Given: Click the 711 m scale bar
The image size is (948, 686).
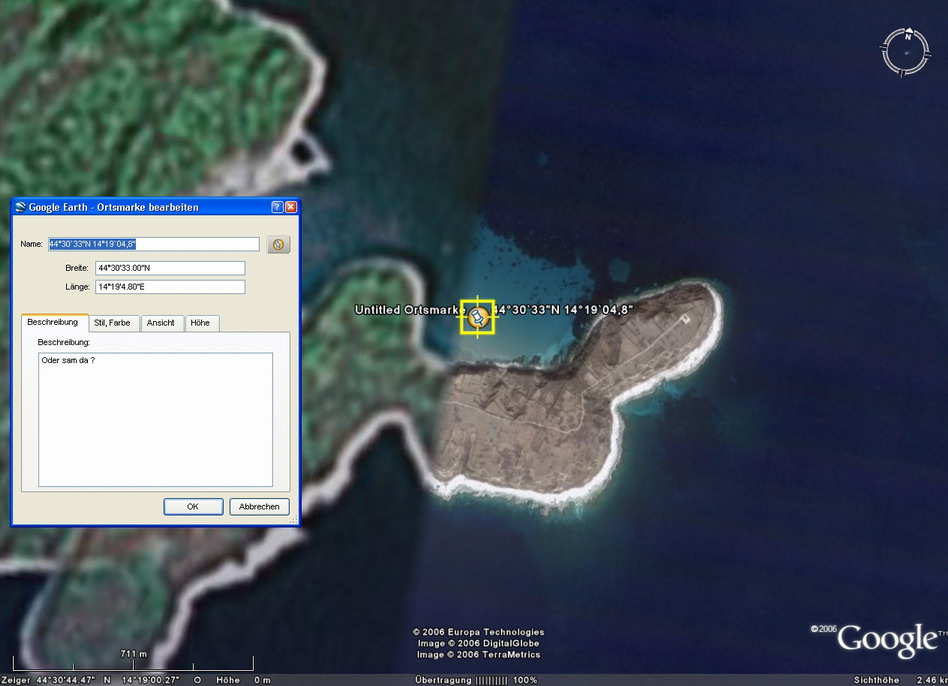Looking at the screenshot, I should pyautogui.click(x=133, y=663).
